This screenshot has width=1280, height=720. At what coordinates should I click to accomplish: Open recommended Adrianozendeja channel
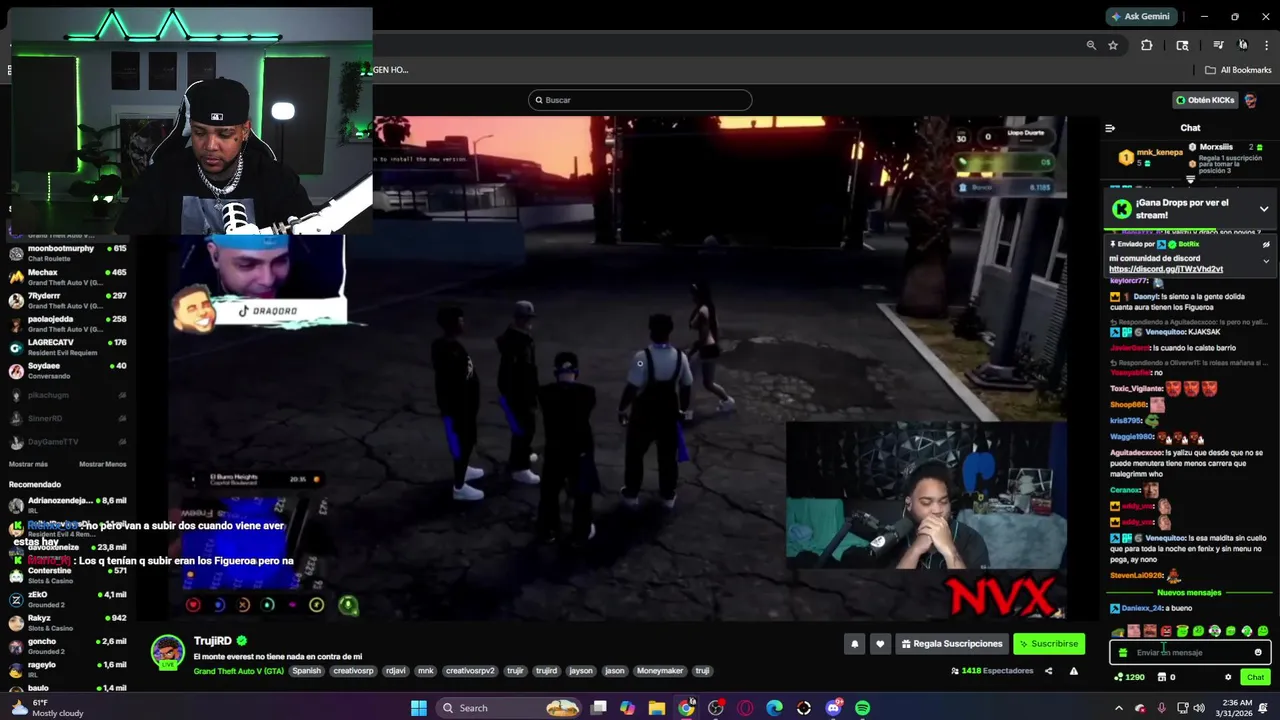click(68, 505)
